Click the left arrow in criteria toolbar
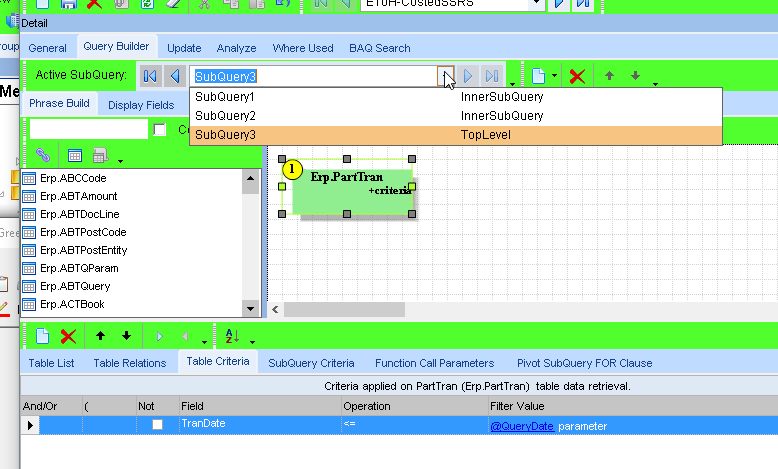Viewport: 778px width, 469px height. pos(185,336)
